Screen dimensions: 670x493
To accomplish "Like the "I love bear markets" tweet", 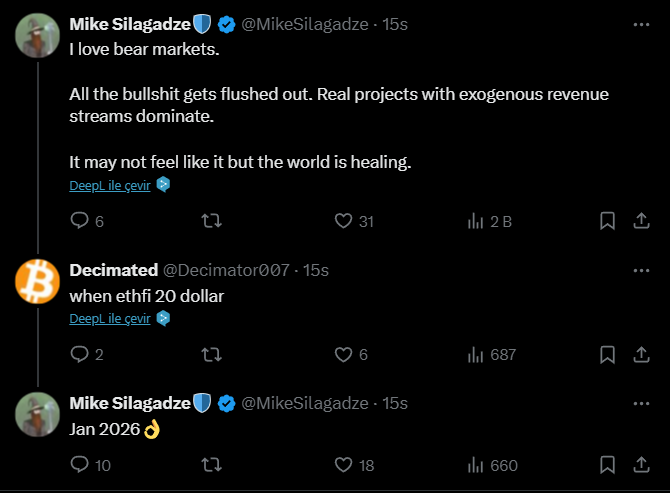I will pyautogui.click(x=344, y=221).
